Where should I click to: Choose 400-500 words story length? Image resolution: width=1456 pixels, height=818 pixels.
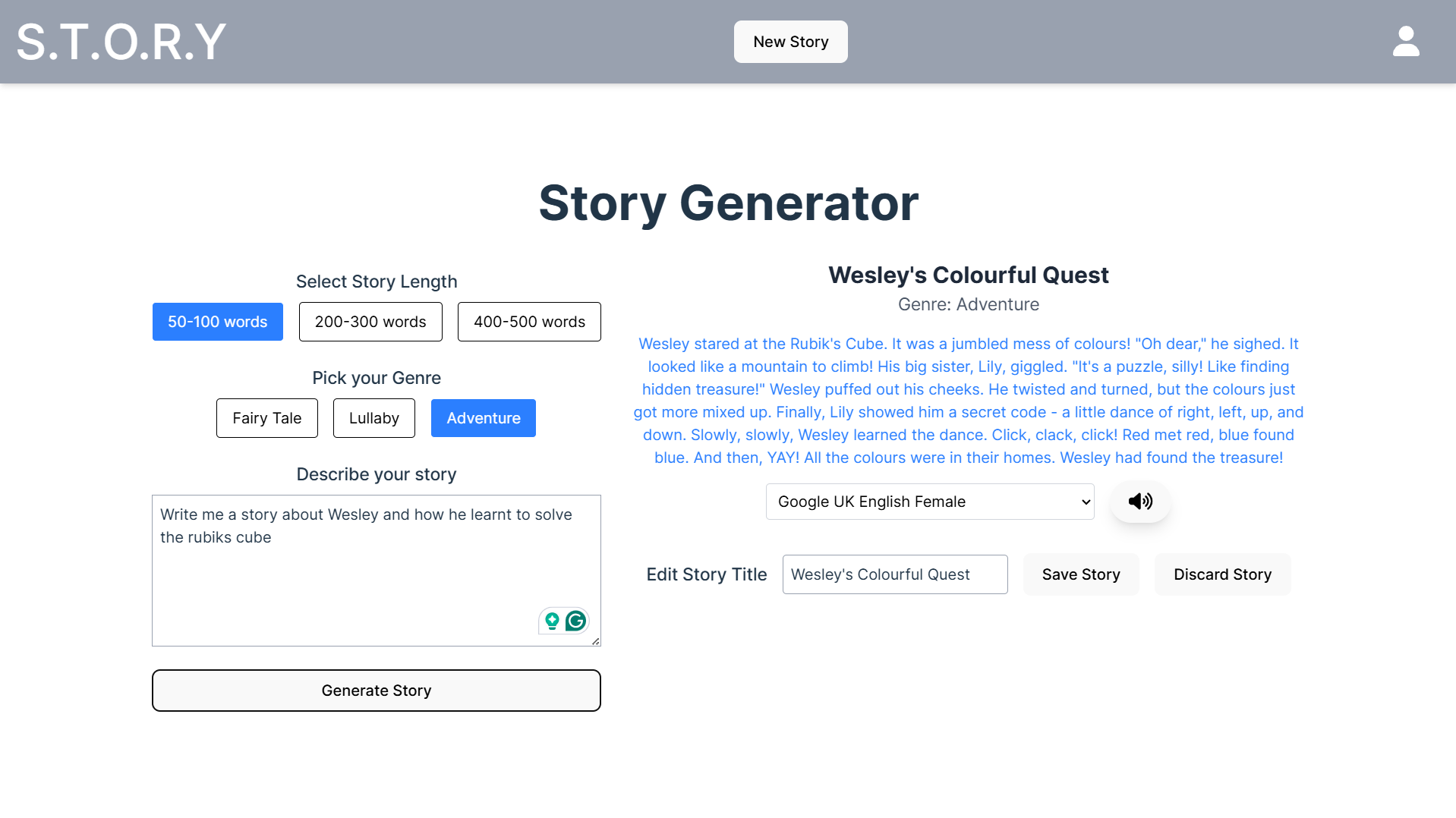[x=529, y=322]
